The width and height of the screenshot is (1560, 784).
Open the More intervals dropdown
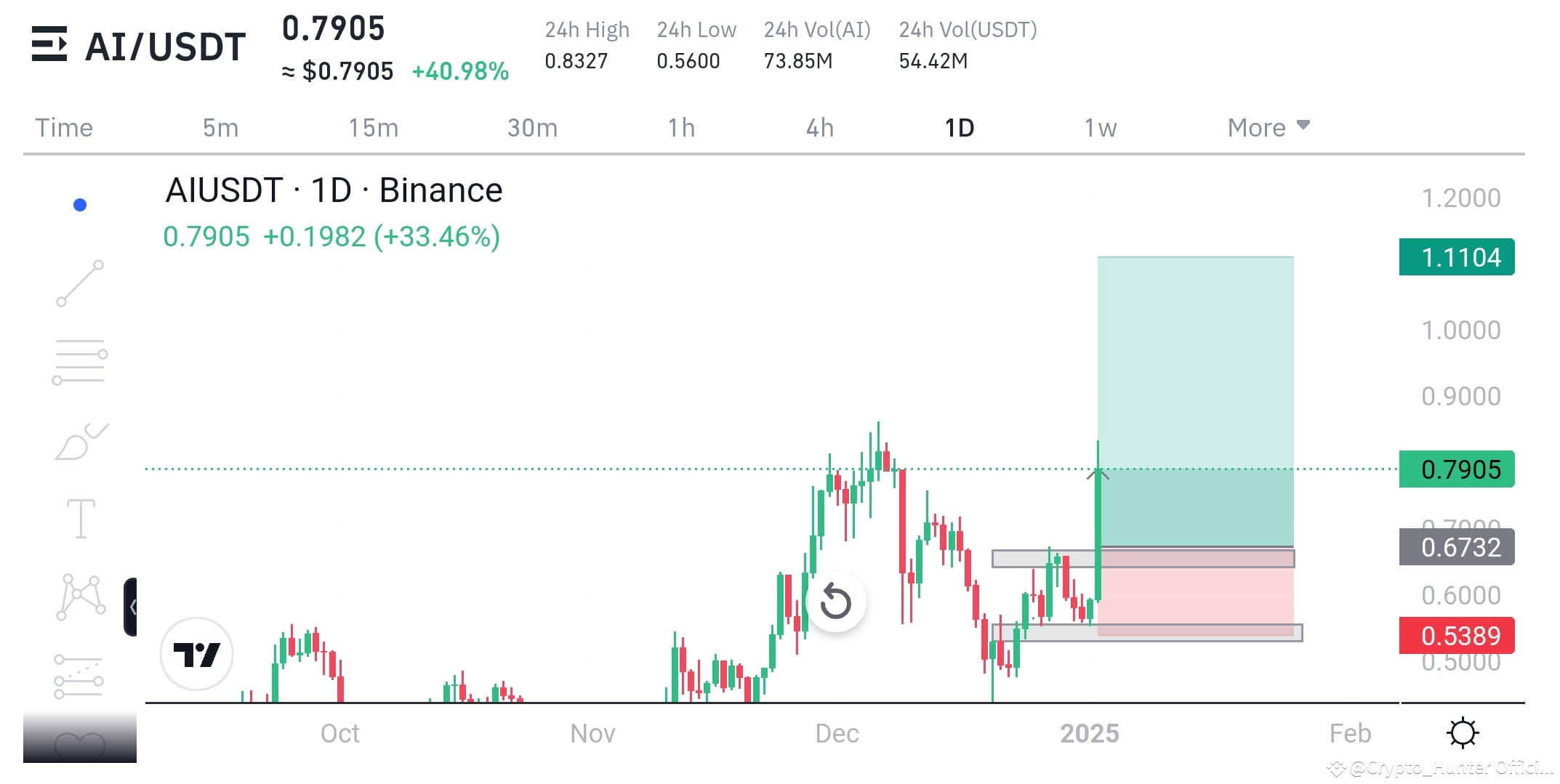(1268, 127)
